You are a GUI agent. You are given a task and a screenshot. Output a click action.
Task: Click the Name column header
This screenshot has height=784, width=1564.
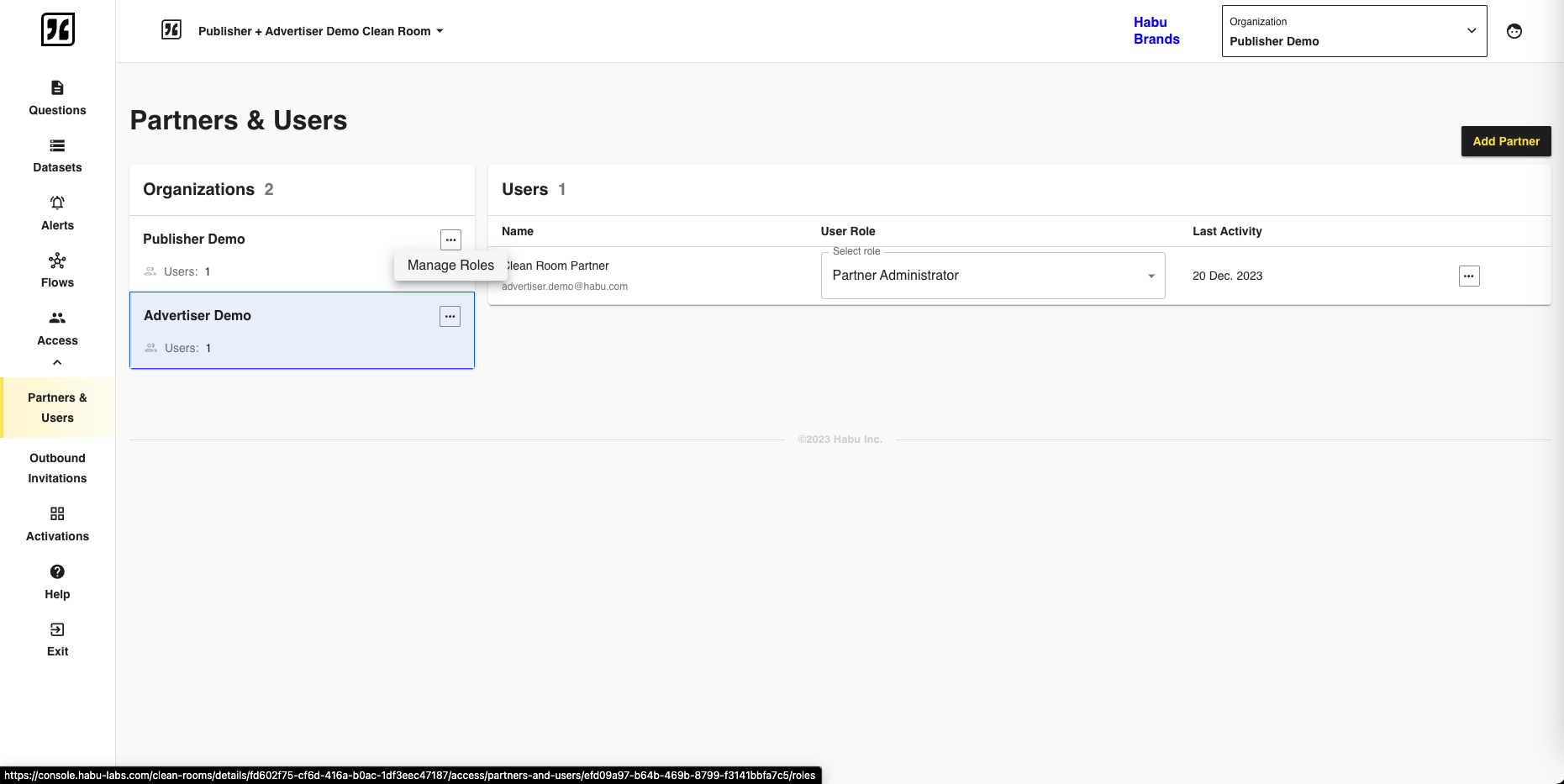pos(518,231)
